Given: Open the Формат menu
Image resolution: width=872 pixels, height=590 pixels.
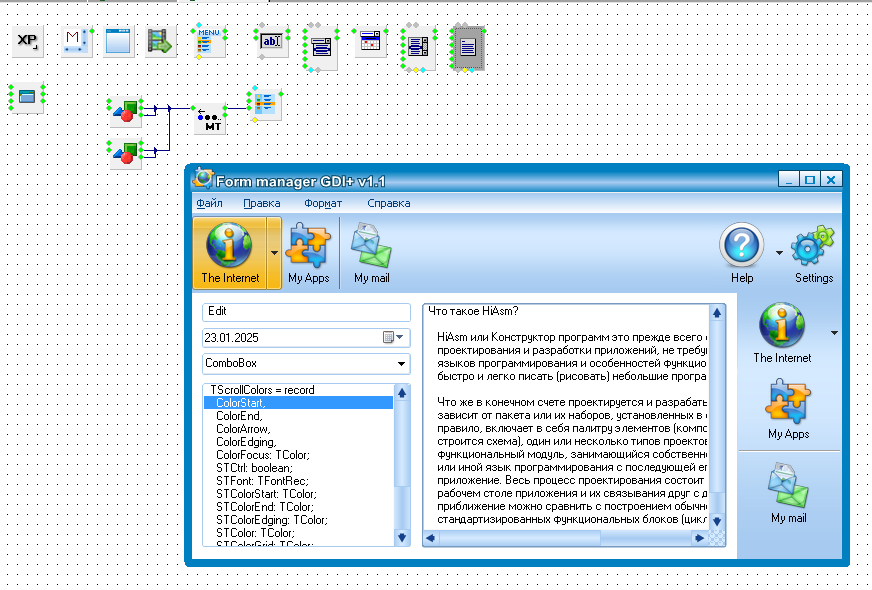Looking at the screenshot, I should [323, 204].
